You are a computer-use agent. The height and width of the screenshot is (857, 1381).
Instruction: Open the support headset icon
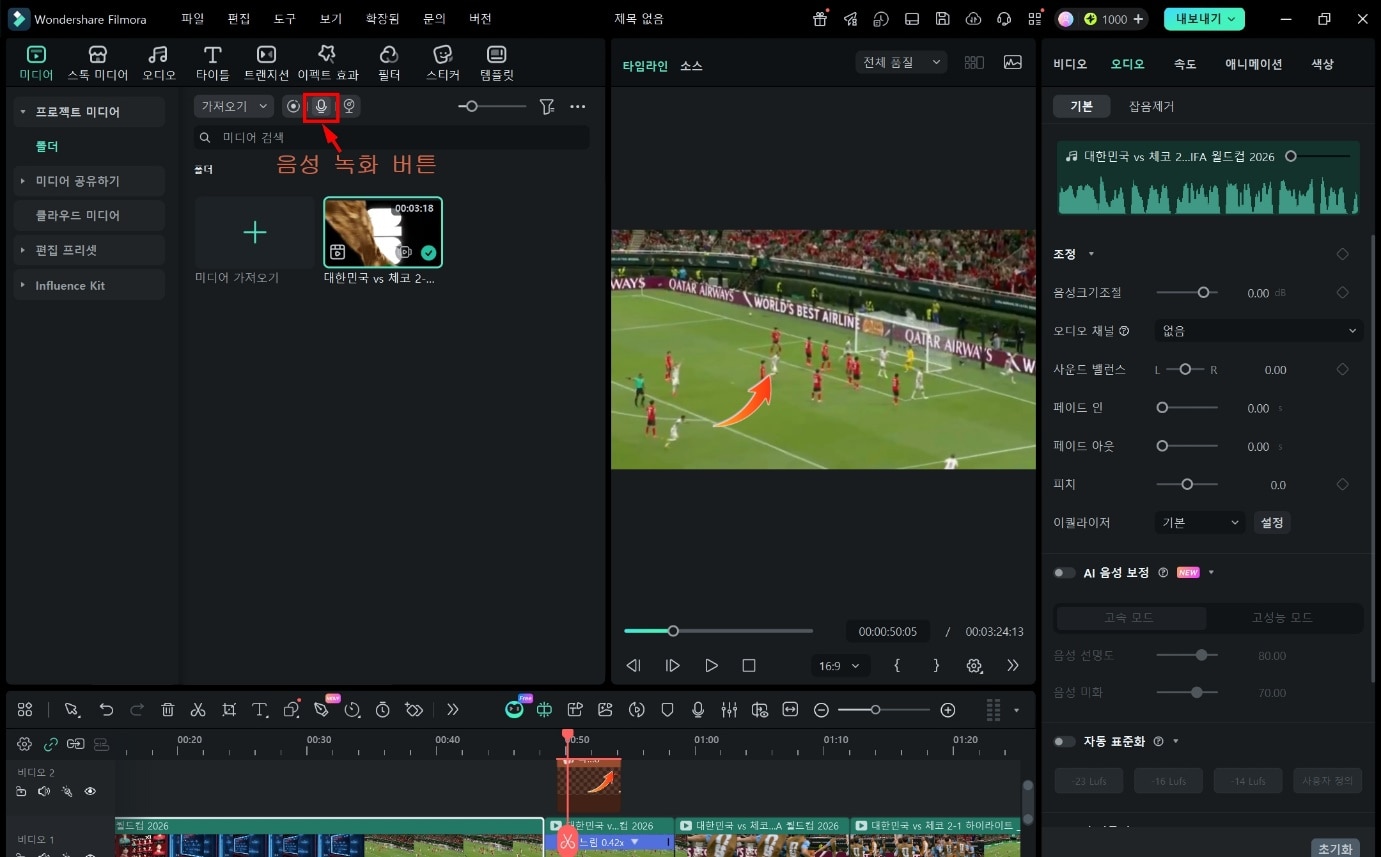[1004, 19]
